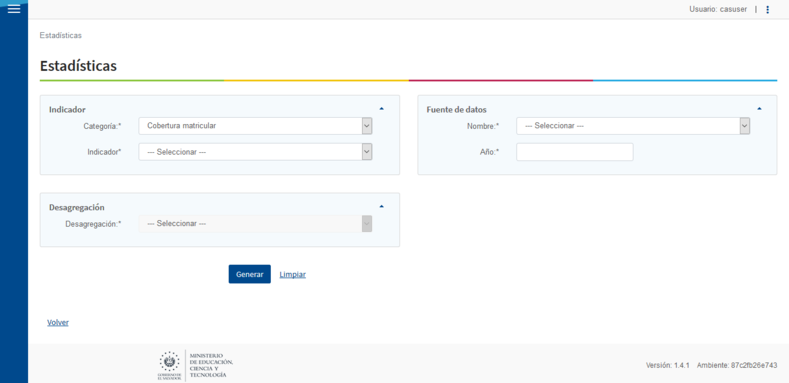Click the Año input field
The height and width of the screenshot is (383, 789).
coord(575,152)
